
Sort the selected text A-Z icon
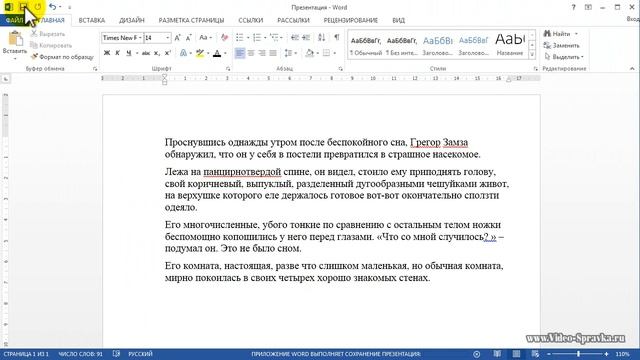pyautogui.click(x=322, y=38)
